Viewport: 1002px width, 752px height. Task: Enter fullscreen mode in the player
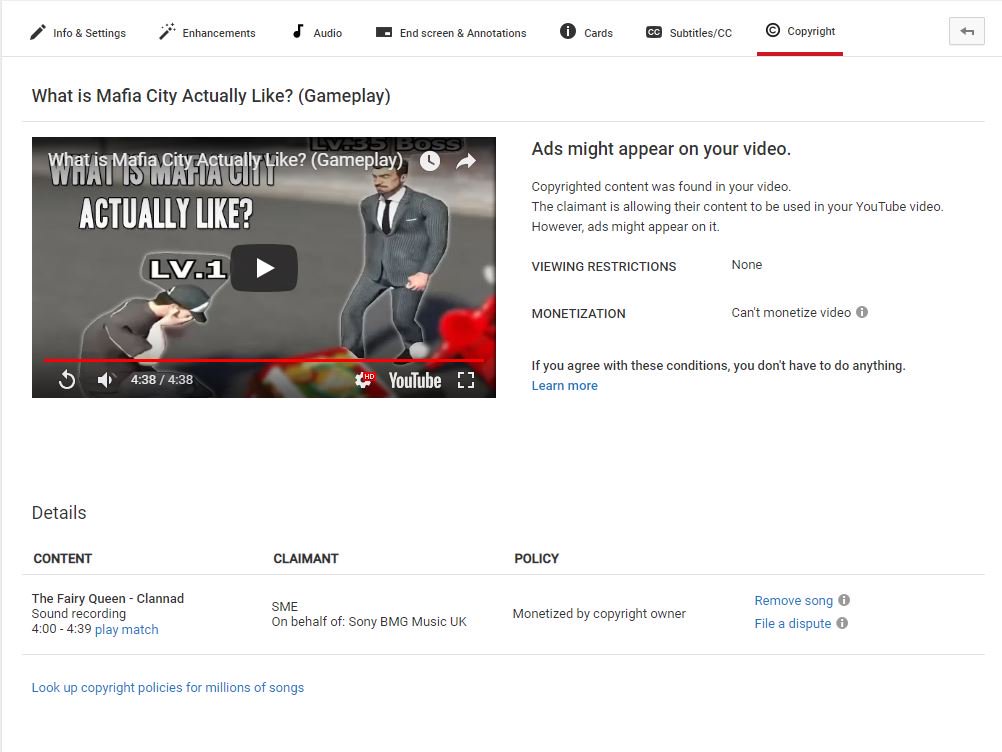[x=466, y=380]
